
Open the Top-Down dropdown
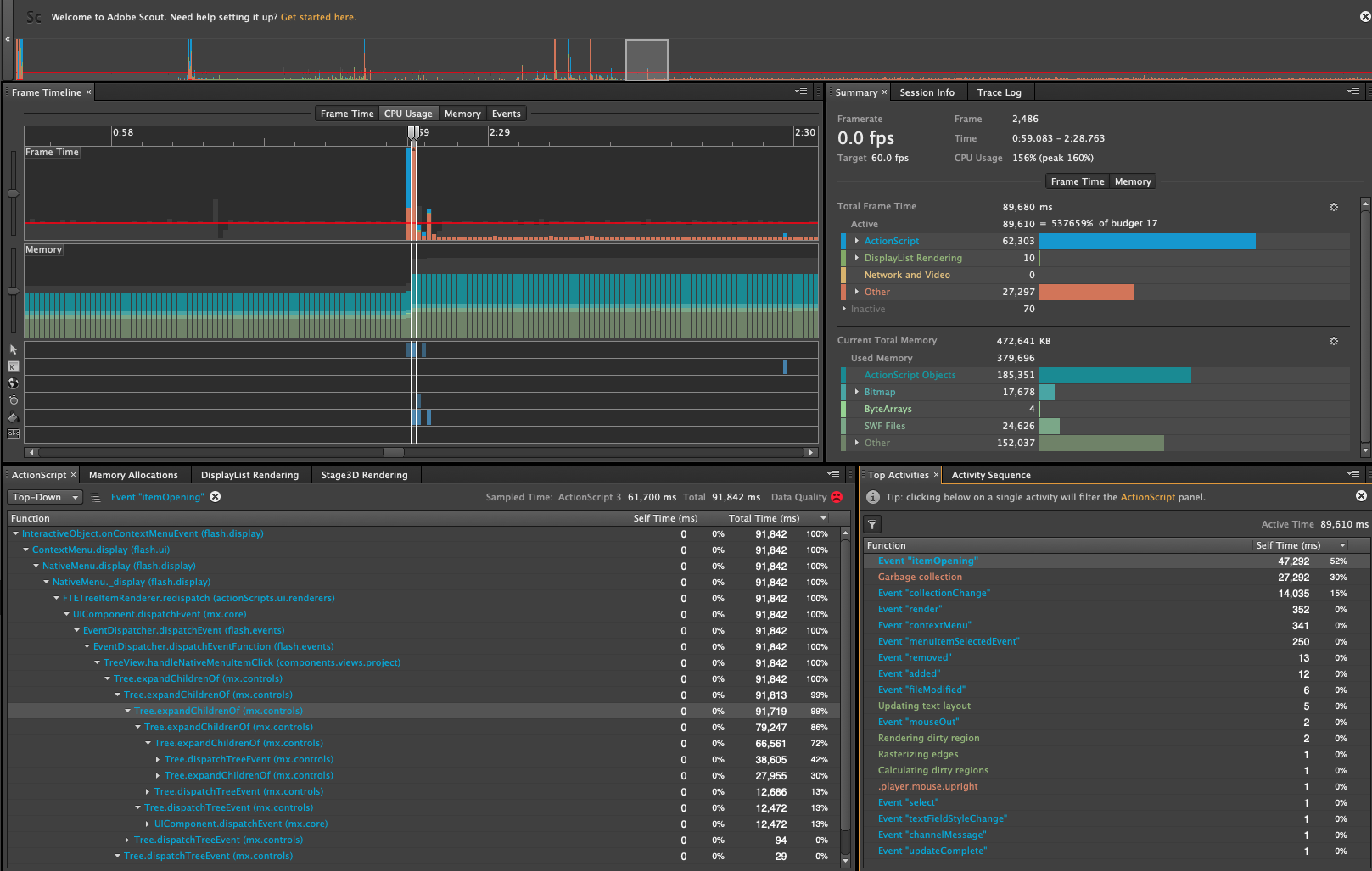pos(44,496)
